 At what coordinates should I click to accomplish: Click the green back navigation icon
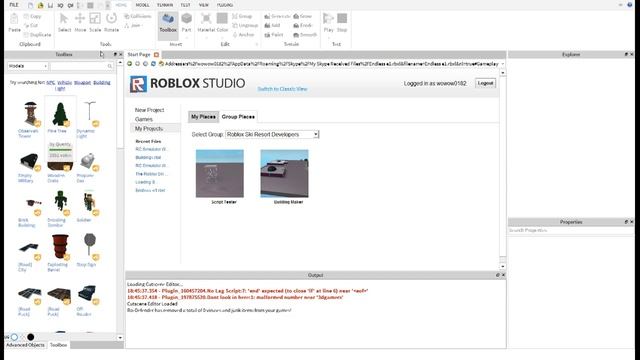tap(130, 64)
